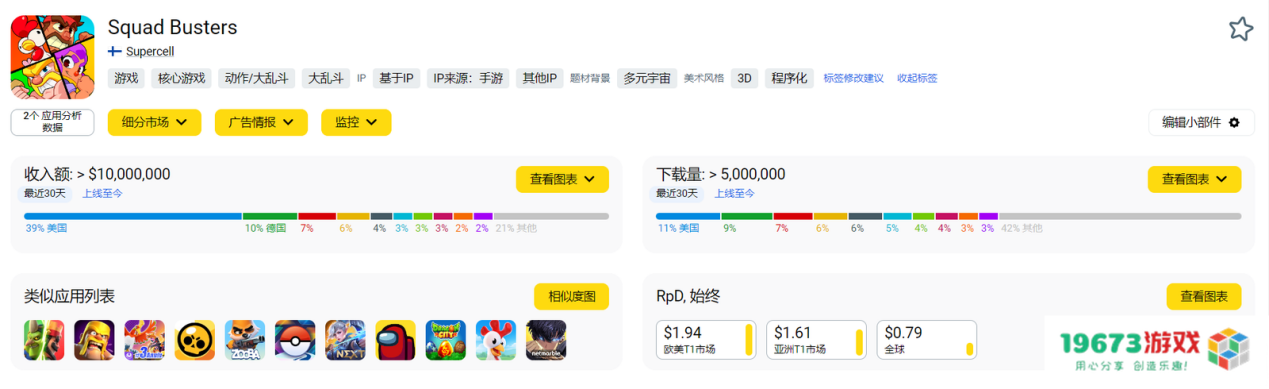1269x389 pixels.
Task: Click the green 10% 德国 revenue bar segment
Action: coord(270,216)
